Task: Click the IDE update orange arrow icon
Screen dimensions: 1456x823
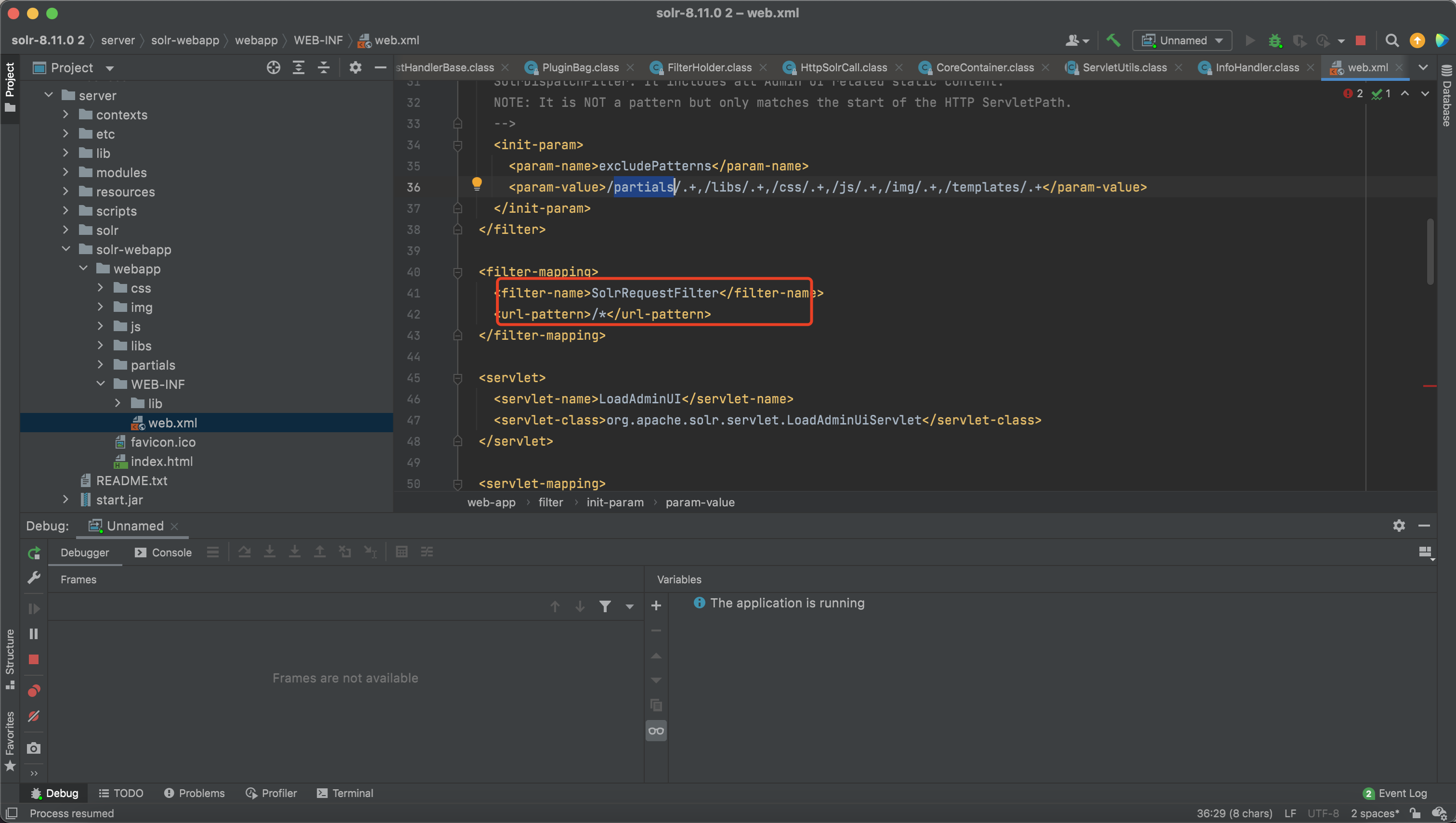Action: 1417,40
